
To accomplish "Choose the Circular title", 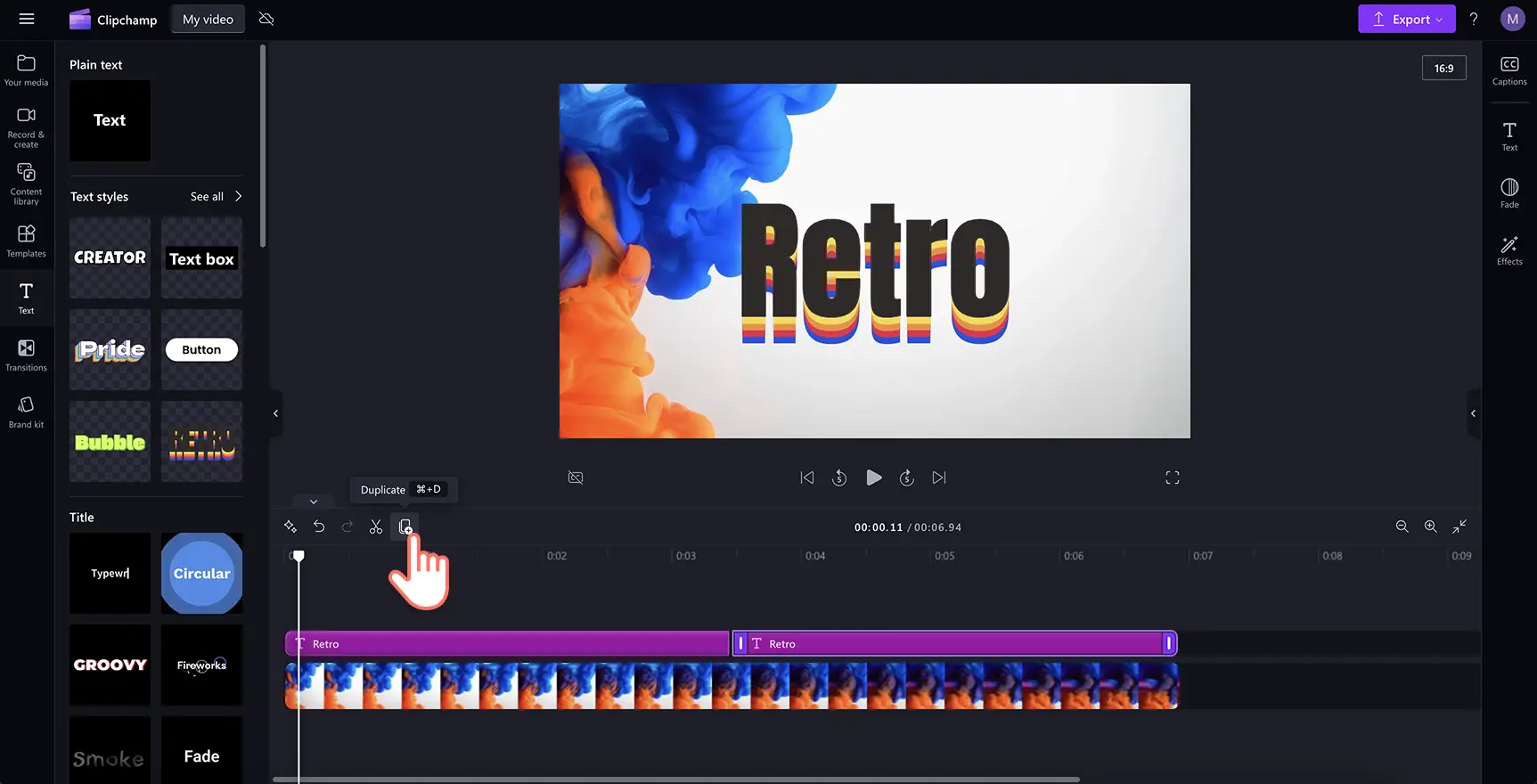I will click(x=201, y=573).
